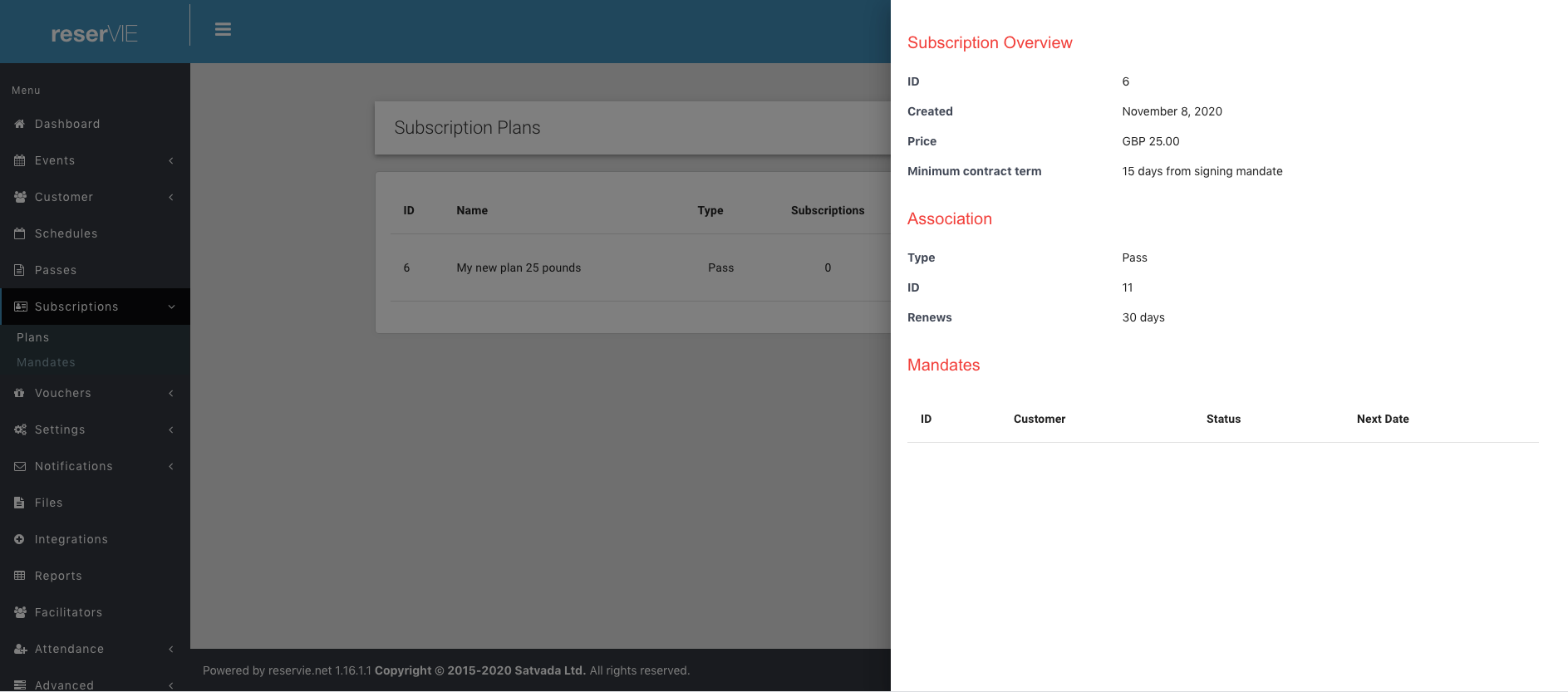Image resolution: width=1568 pixels, height=692 pixels.
Task: Click the plan row ID 6 cell
Action: 406,267
